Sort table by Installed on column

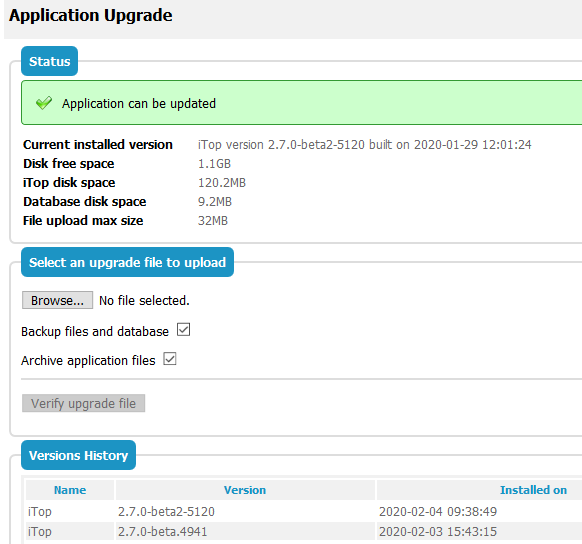tap(533, 490)
